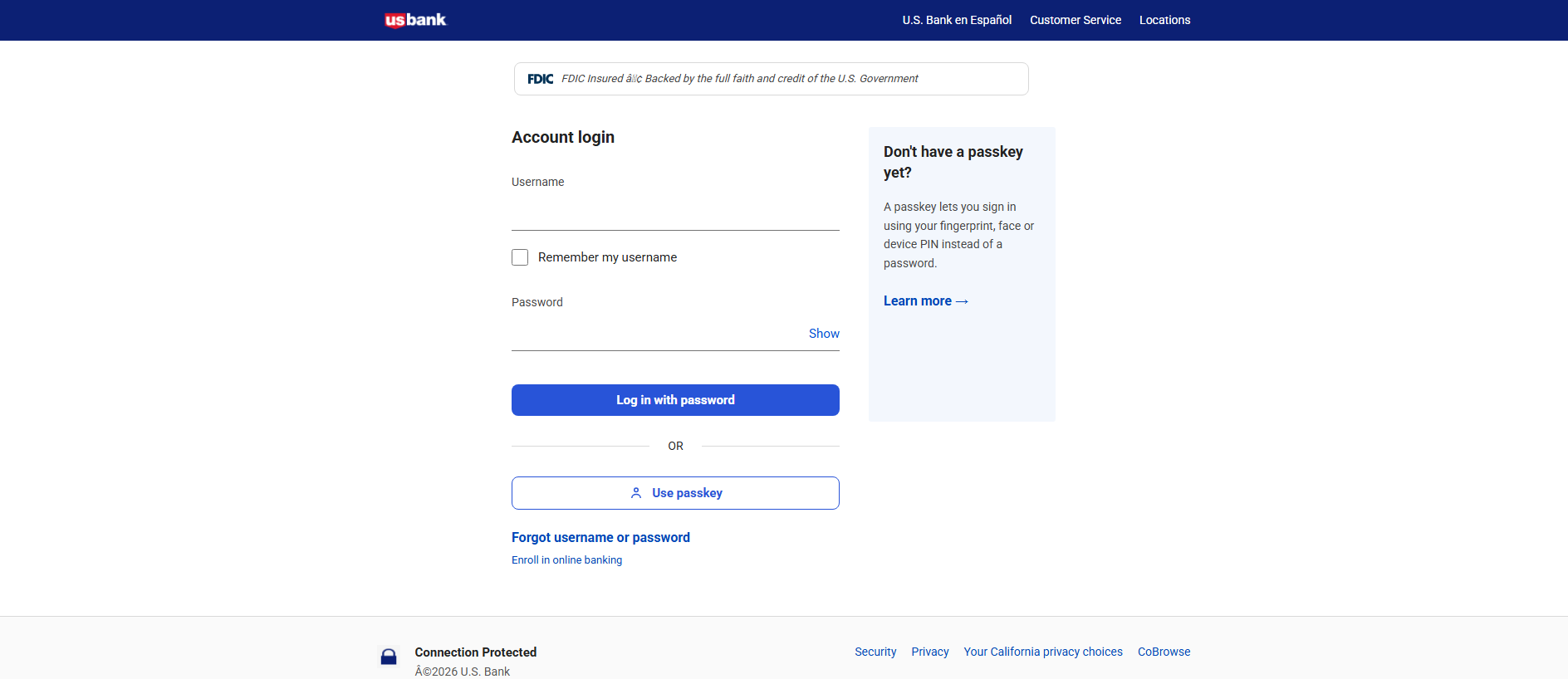Open Forgot username or password
Screen dimensions: 1568x679
point(600,538)
